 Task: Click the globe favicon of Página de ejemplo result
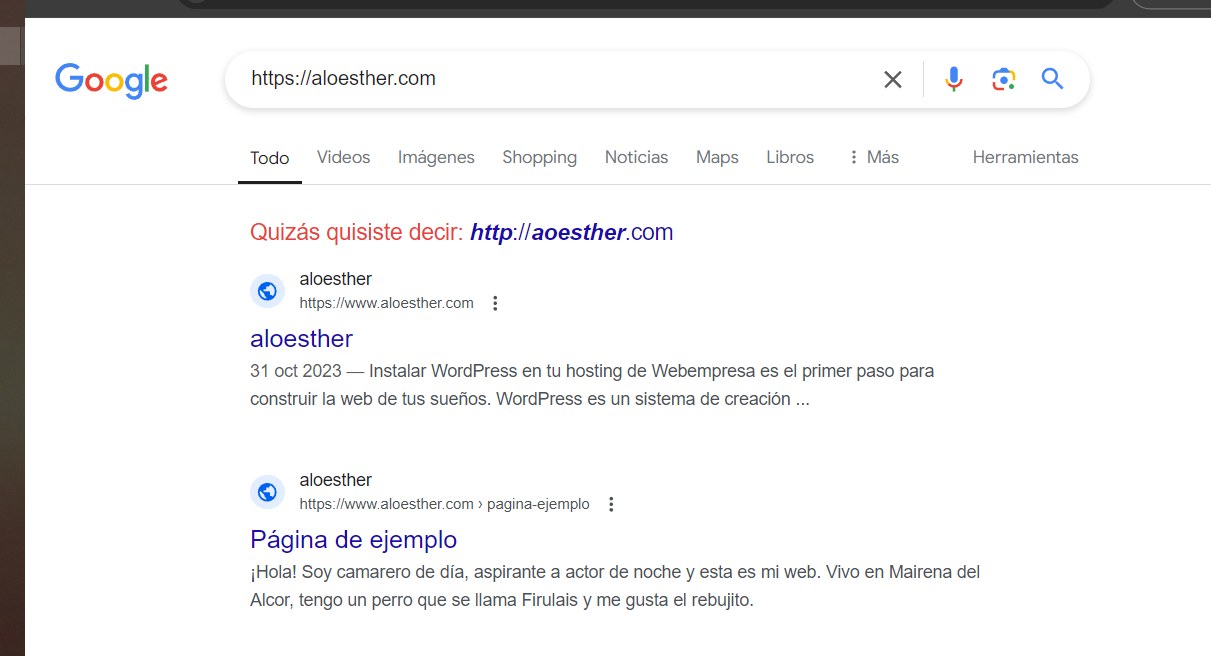[x=267, y=492]
